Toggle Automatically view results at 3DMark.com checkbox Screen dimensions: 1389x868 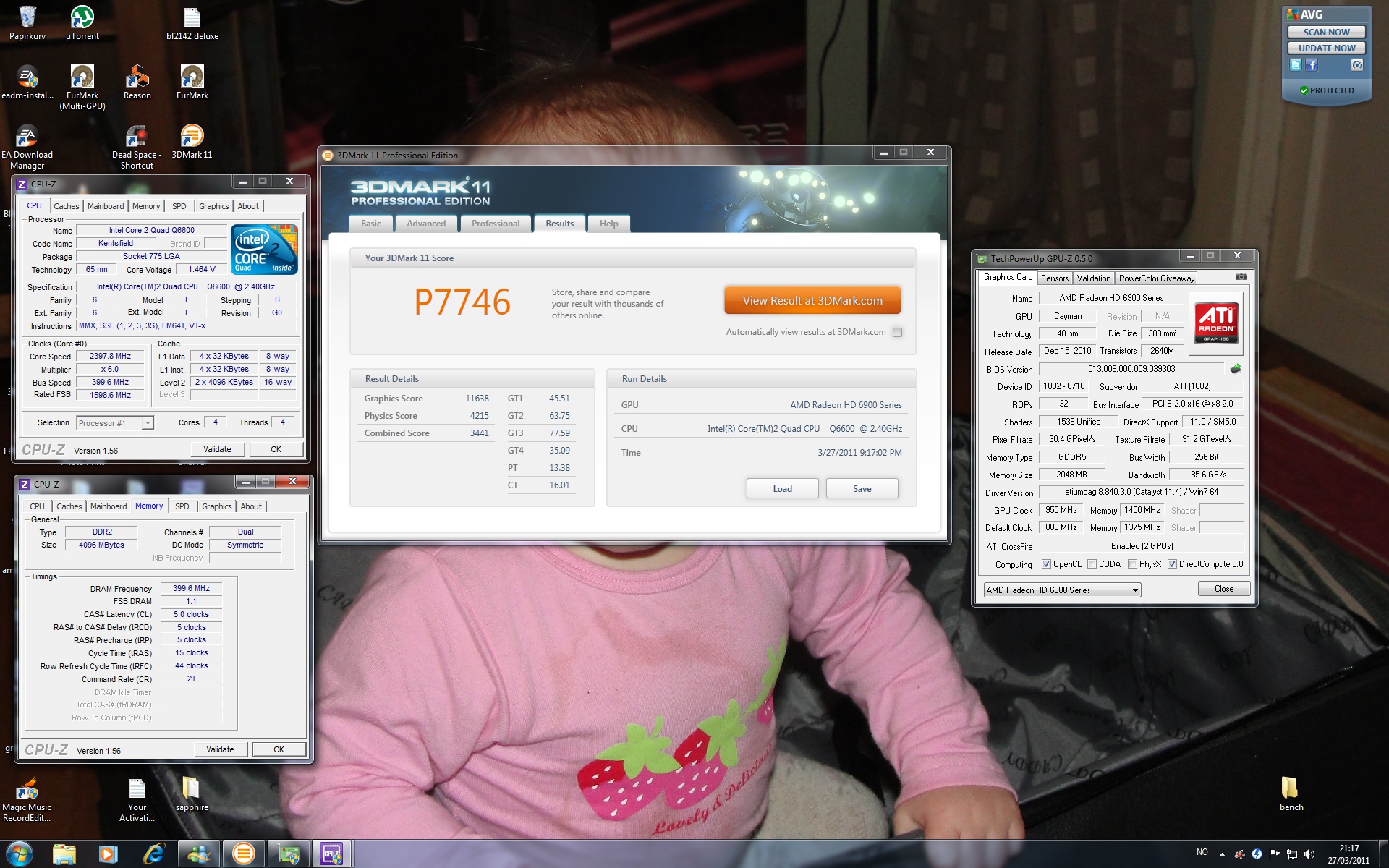897,333
